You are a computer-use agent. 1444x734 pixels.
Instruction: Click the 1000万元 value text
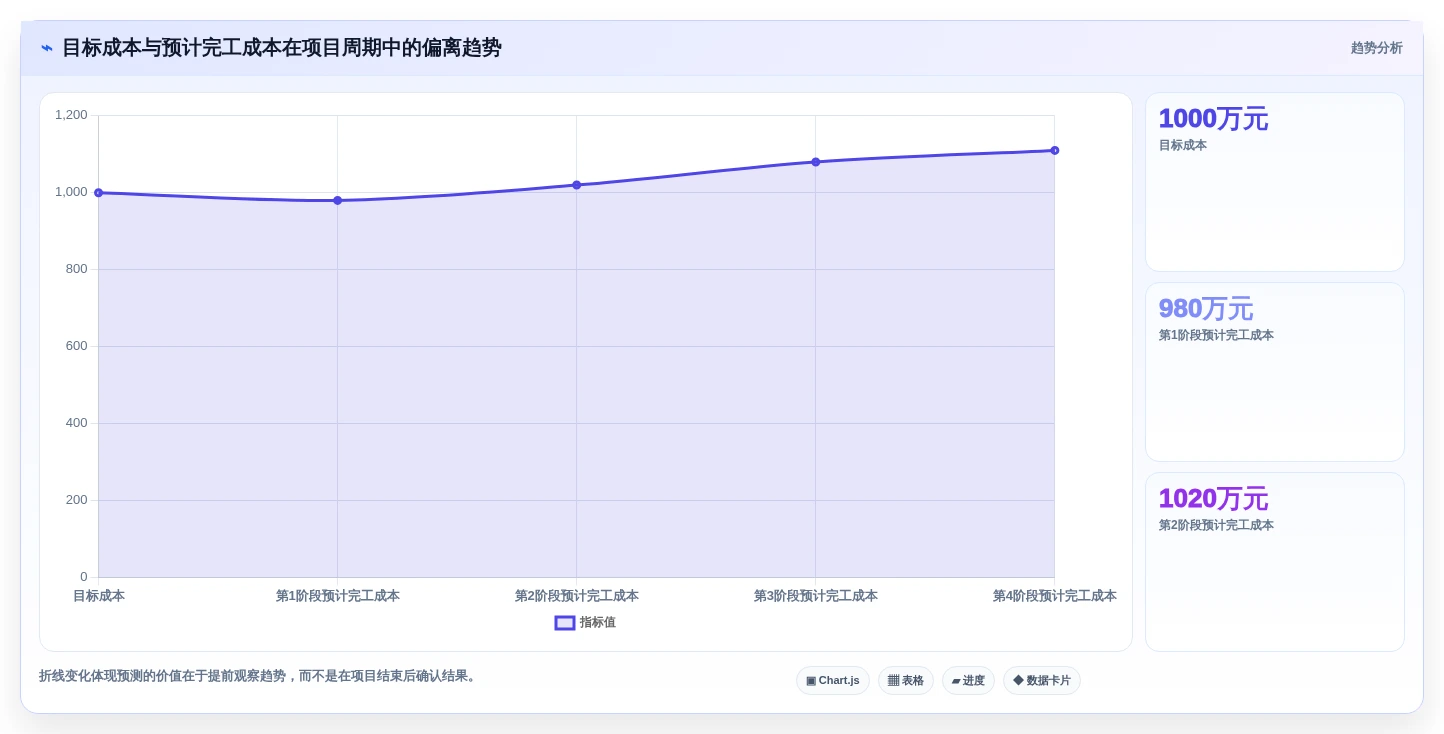[x=1213, y=119]
